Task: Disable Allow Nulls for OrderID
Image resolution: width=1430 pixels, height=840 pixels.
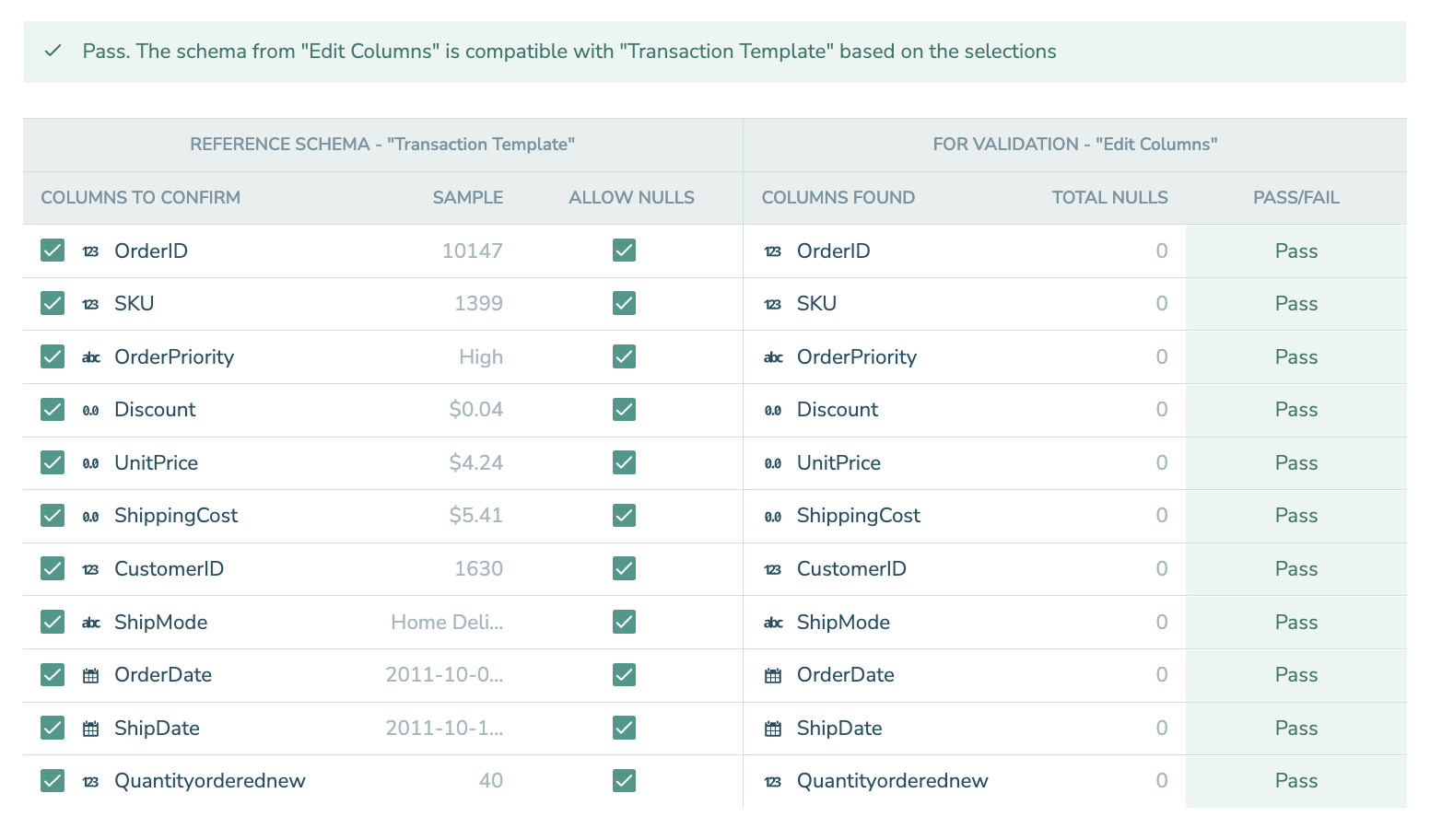Action: (x=624, y=251)
